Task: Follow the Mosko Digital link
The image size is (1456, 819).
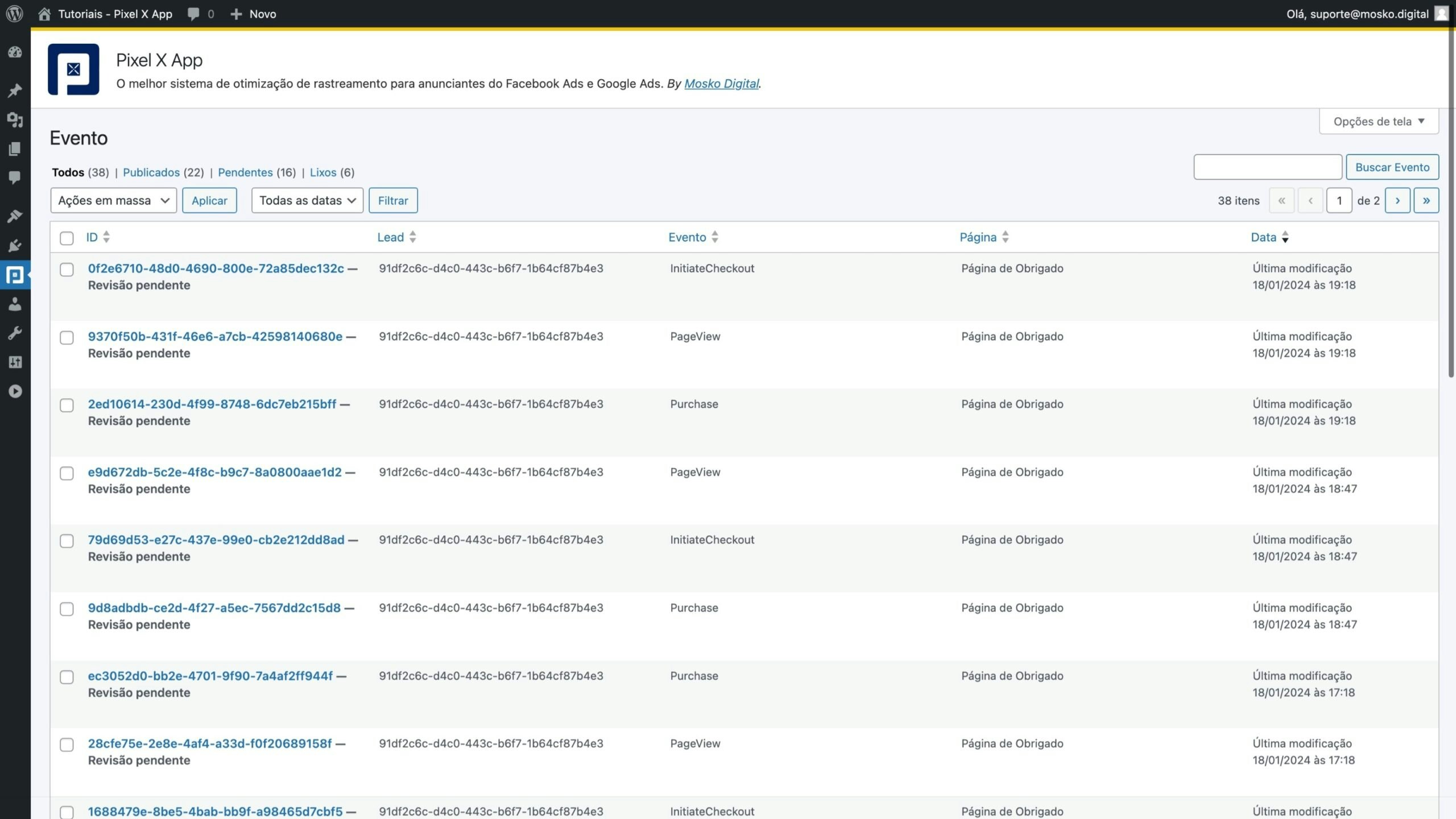Action: tap(721, 84)
